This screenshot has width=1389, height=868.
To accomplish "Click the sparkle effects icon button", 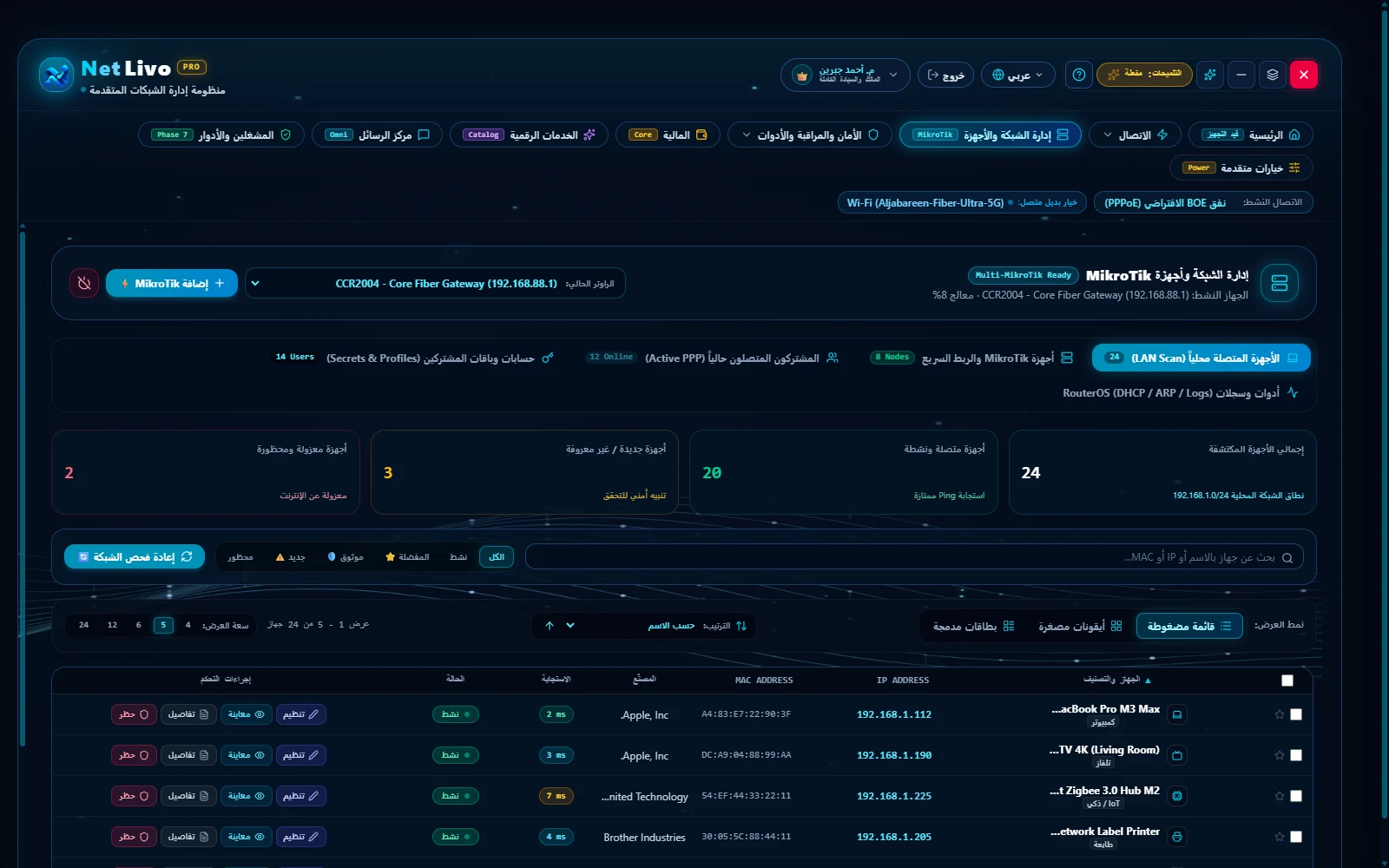I will 1209,75.
